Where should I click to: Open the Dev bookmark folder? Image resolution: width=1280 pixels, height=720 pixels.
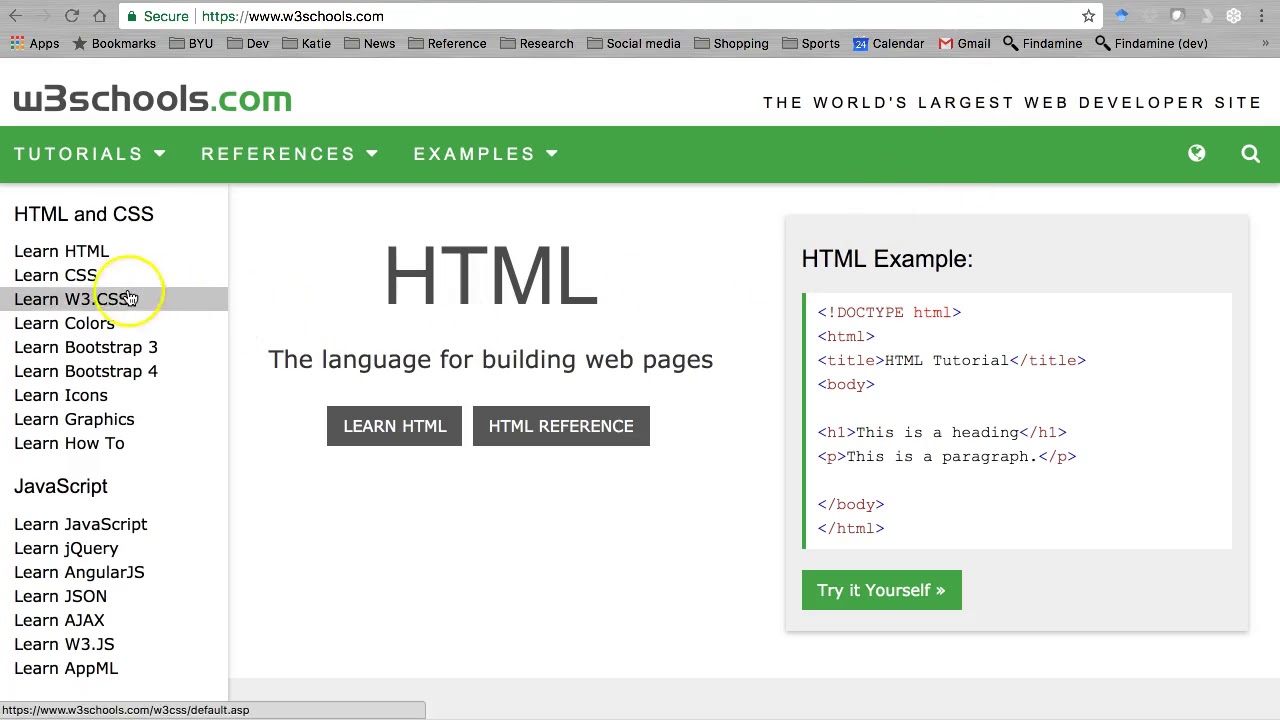tap(248, 43)
